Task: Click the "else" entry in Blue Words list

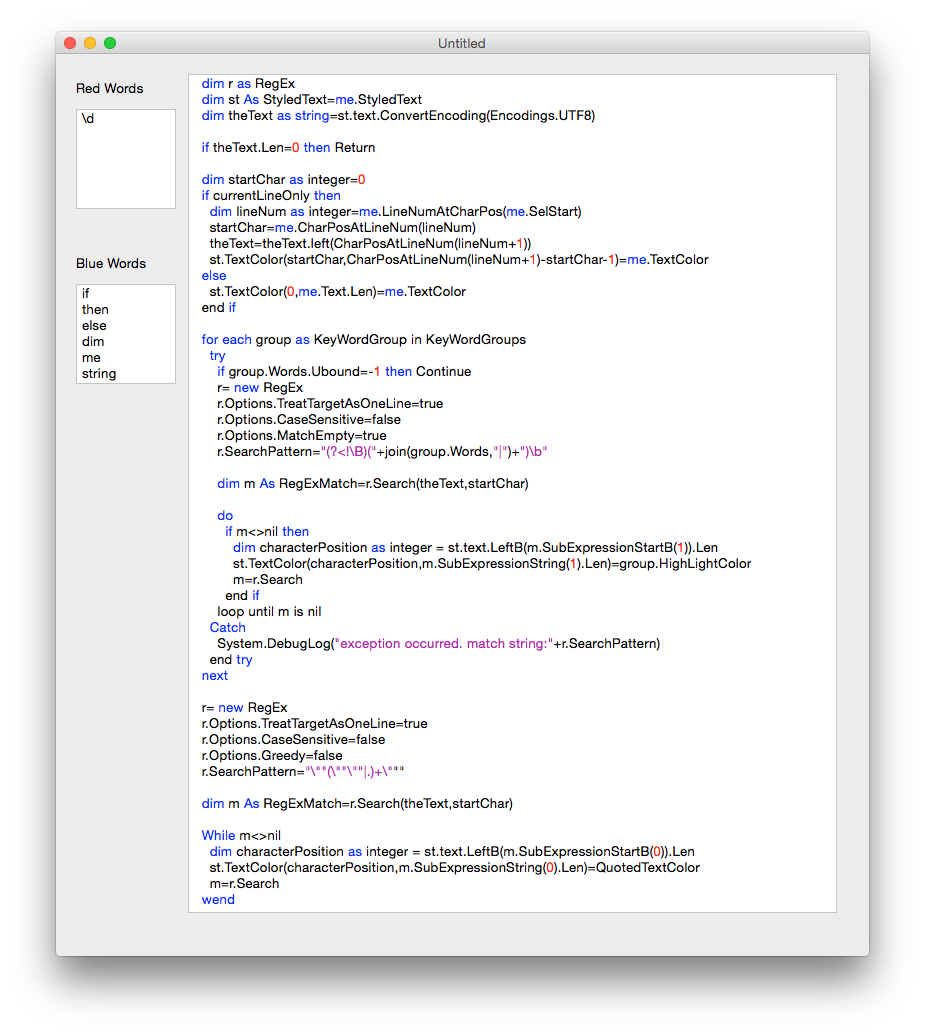Action: point(94,325)
